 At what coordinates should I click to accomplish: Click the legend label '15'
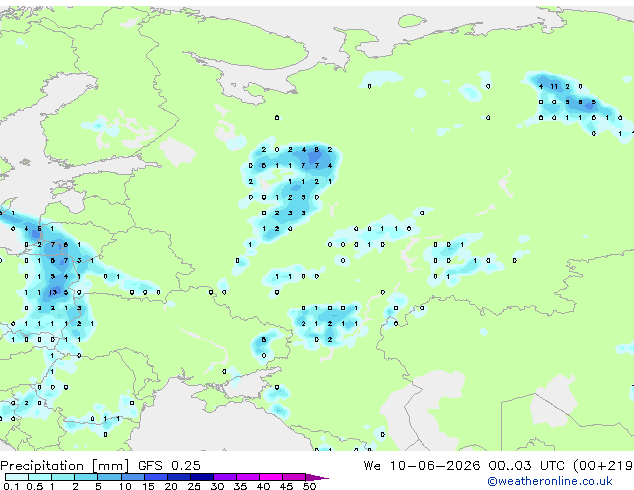[x=148, y=486]
